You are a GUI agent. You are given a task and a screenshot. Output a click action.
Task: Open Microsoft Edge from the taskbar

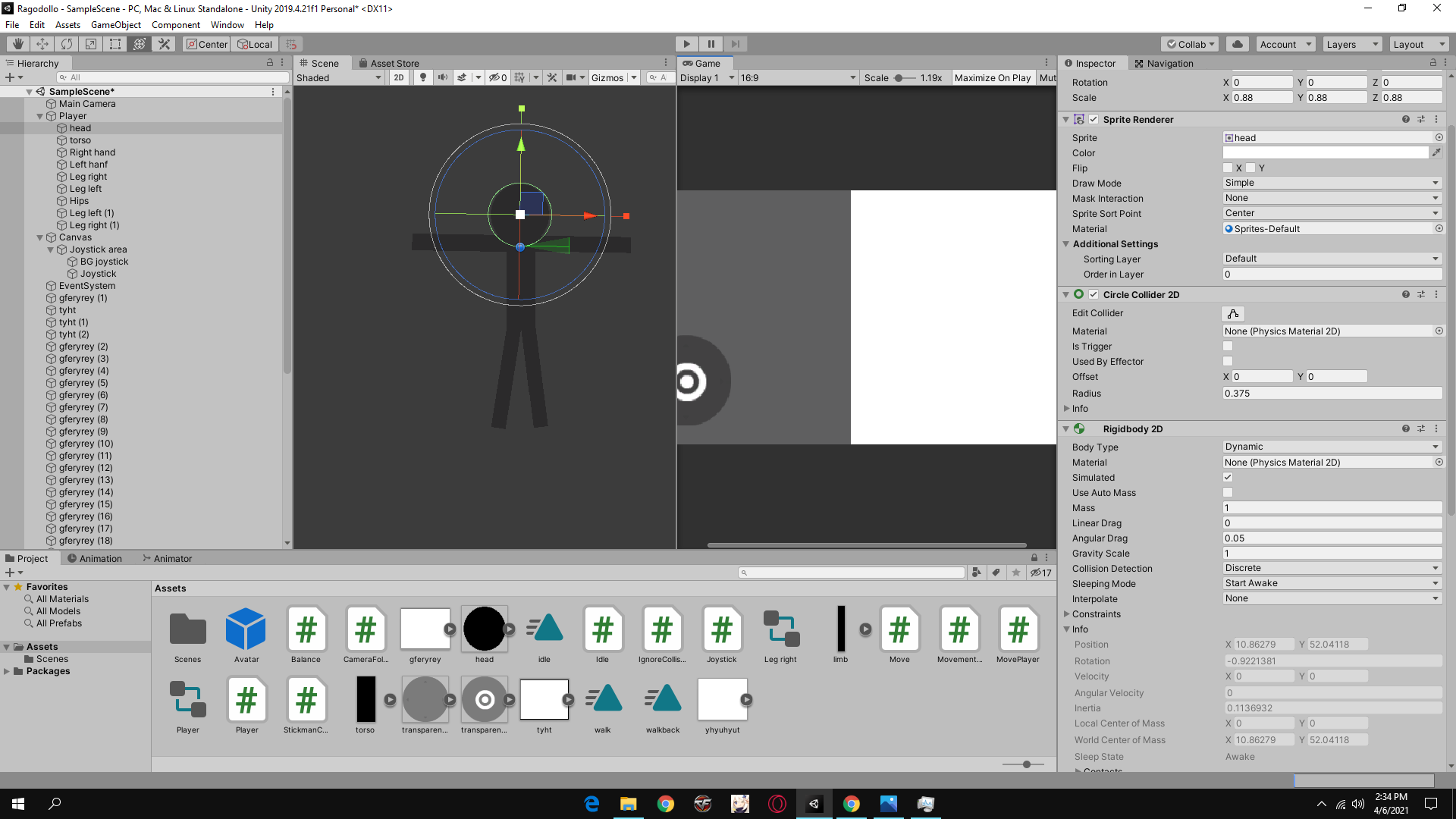tap(591, 804)
